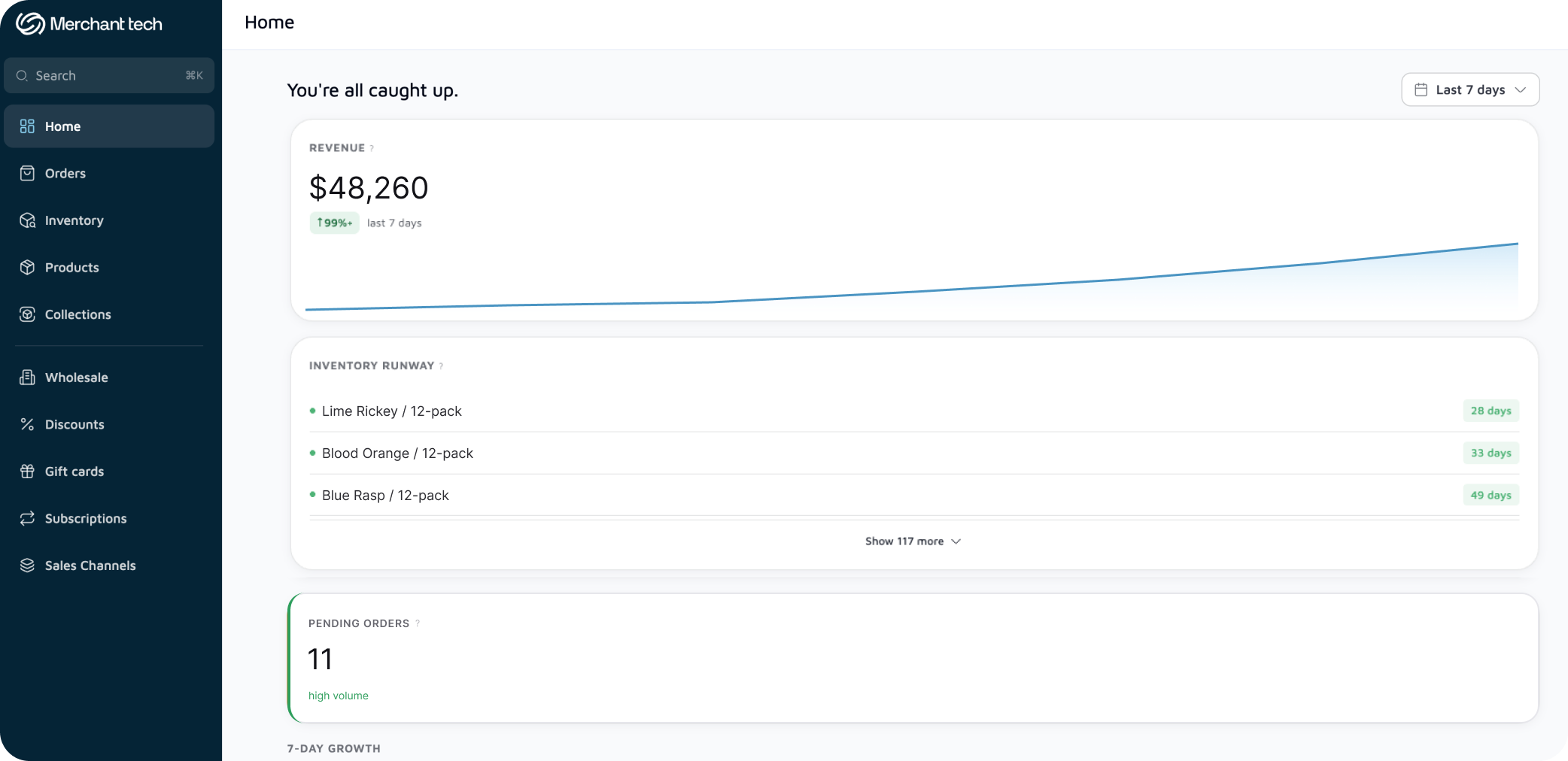Click the Discounts percent icon
The image size is (1568, 761).
point(27,424)
